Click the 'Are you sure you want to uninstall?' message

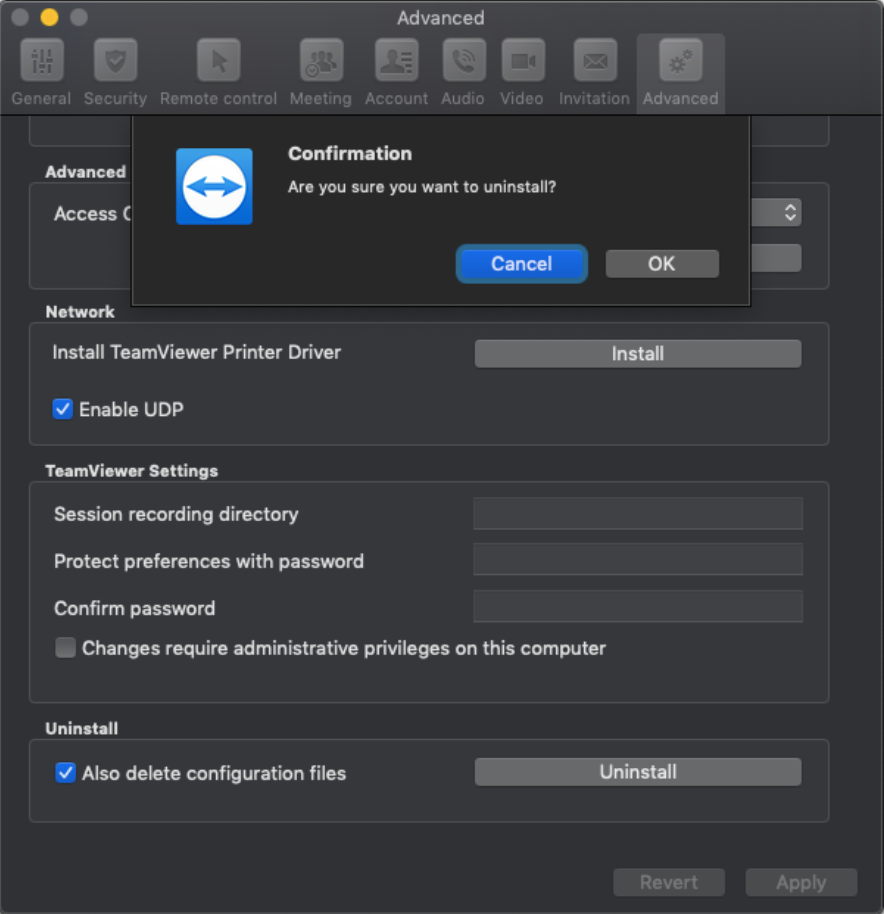422,187
